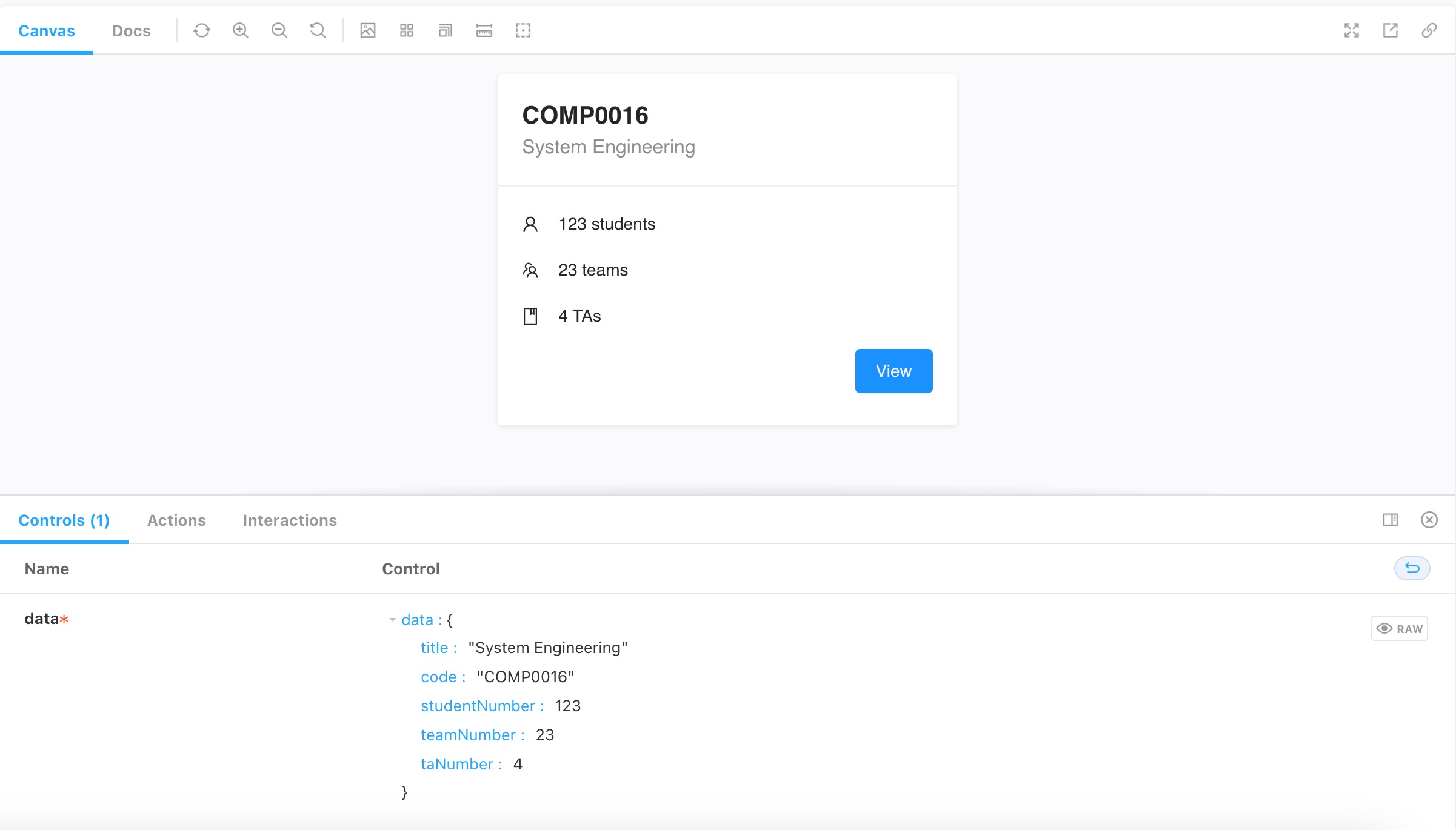
Task: Select the Controls (1) tab
Action: click(64, 520)
